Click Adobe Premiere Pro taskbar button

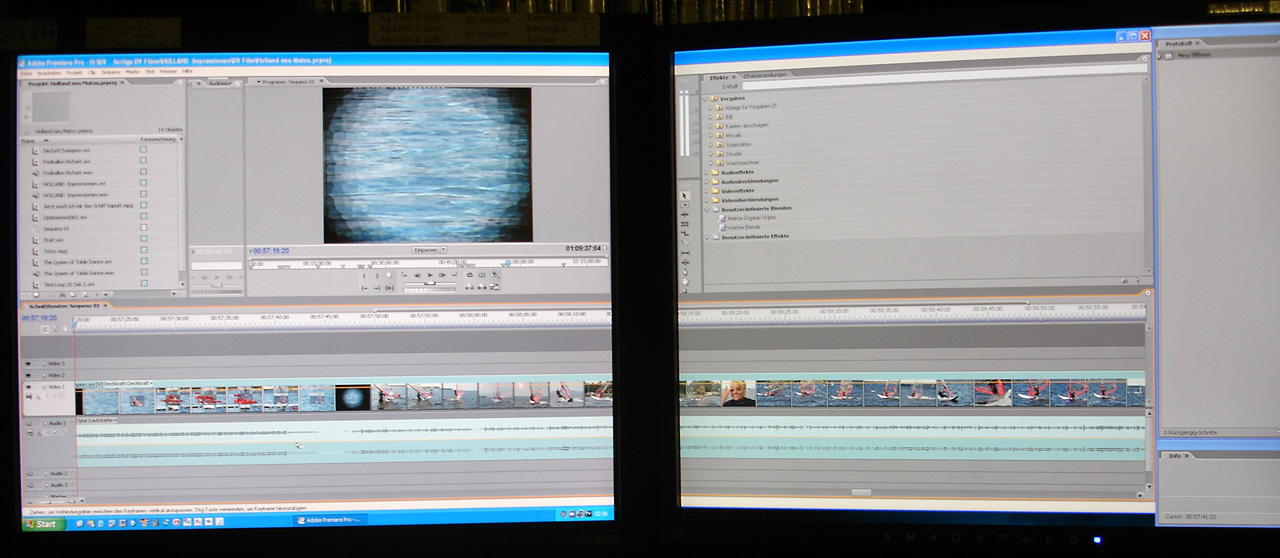(330, 520)
